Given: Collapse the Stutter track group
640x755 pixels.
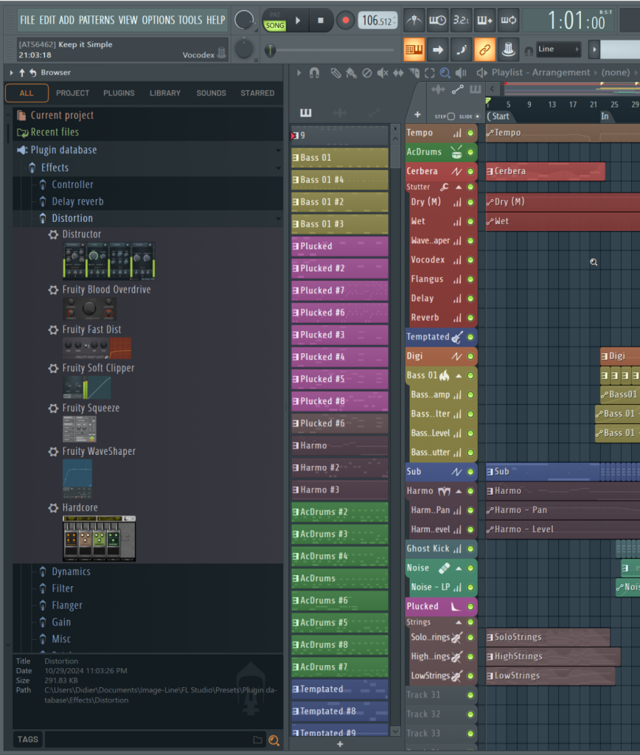Looking at the screenshot, I should [x=459, y=187].
